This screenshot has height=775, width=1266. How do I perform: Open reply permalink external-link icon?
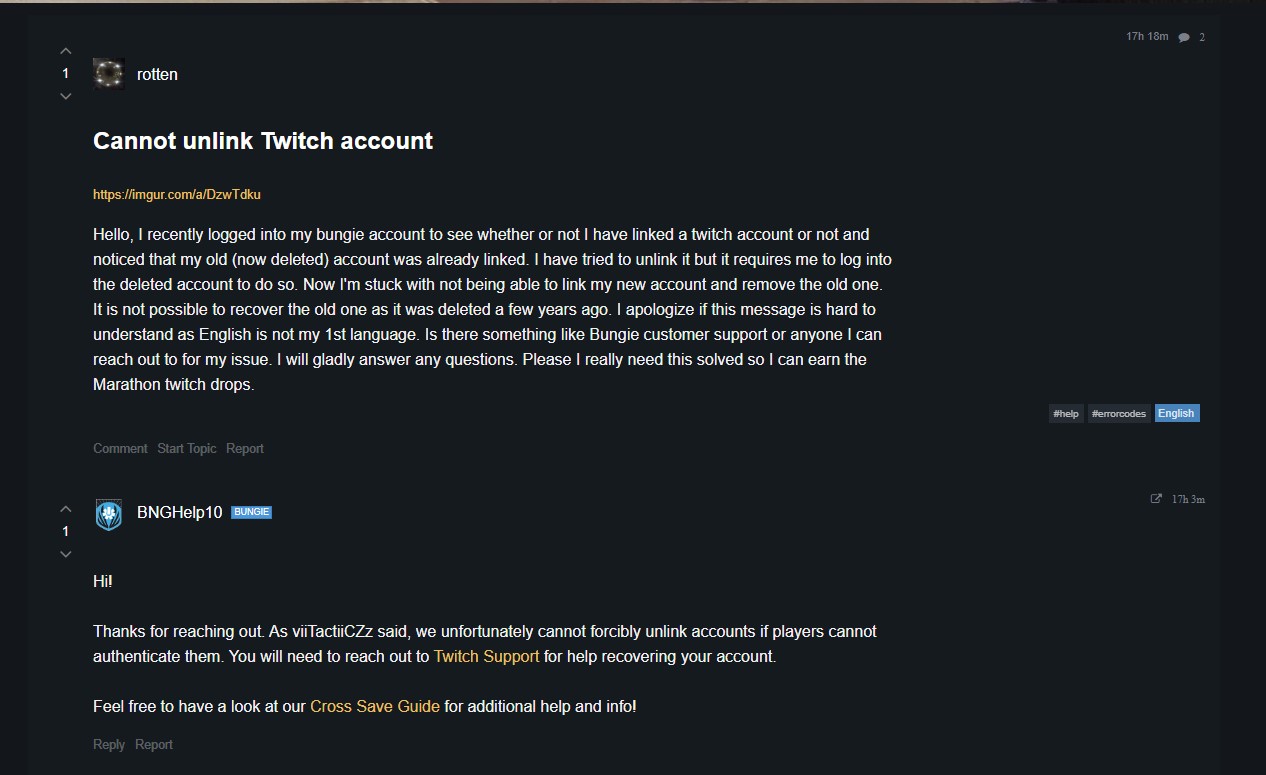click(1156, 499)
